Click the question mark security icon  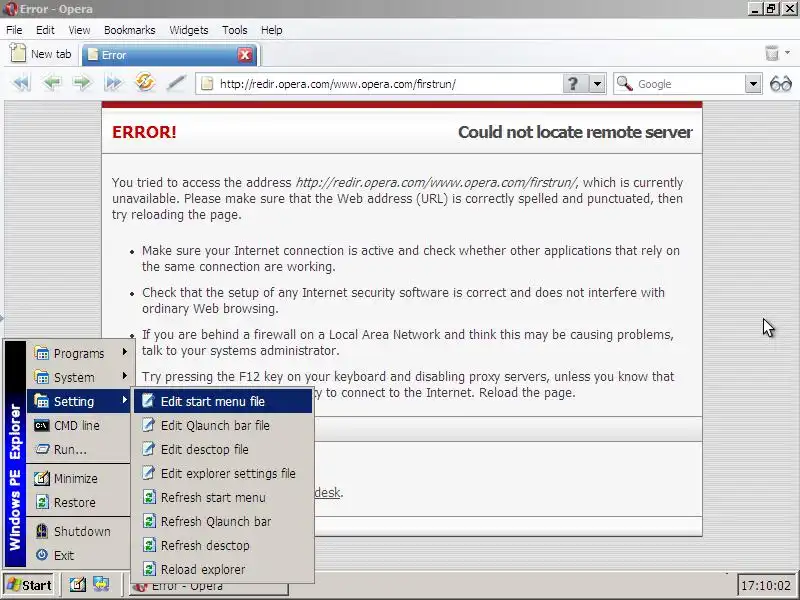pos(573,84)
